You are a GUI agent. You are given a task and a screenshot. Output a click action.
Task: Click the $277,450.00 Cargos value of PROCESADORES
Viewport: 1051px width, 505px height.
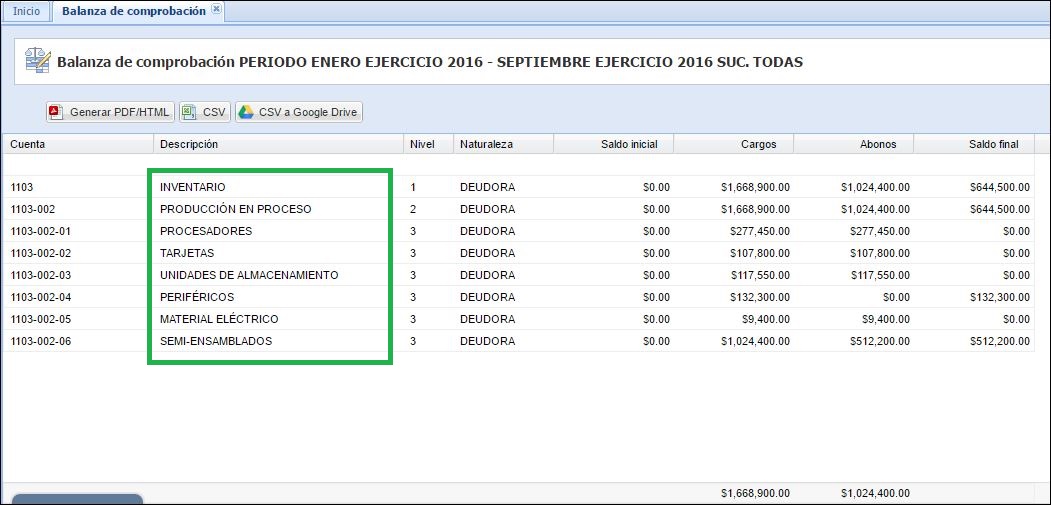pos(759,231)
